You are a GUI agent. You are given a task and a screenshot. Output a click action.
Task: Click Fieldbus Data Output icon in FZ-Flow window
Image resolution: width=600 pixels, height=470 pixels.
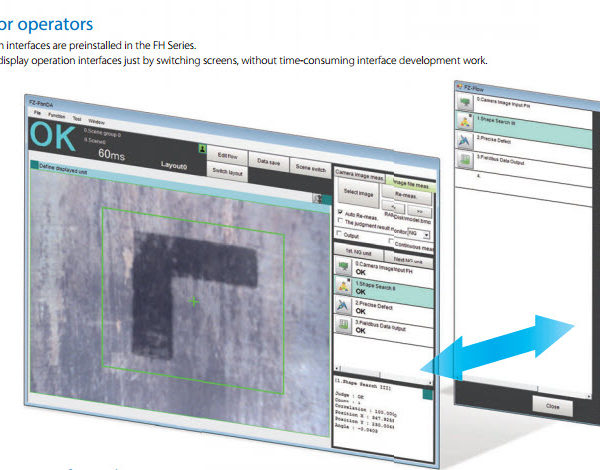point(465,159)
